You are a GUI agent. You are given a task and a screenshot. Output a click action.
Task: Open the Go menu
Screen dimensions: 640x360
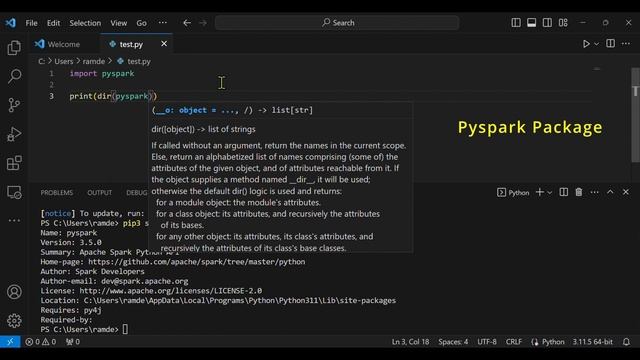click(x=142, y=23)
